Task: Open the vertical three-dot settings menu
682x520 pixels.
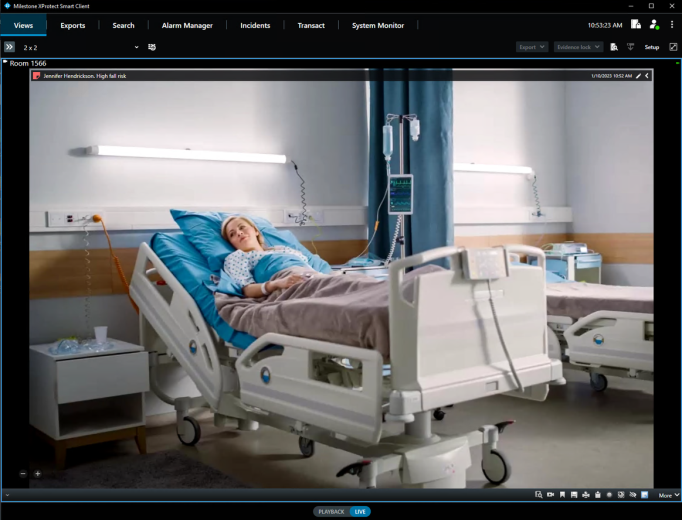Action: tap(672, 25)
